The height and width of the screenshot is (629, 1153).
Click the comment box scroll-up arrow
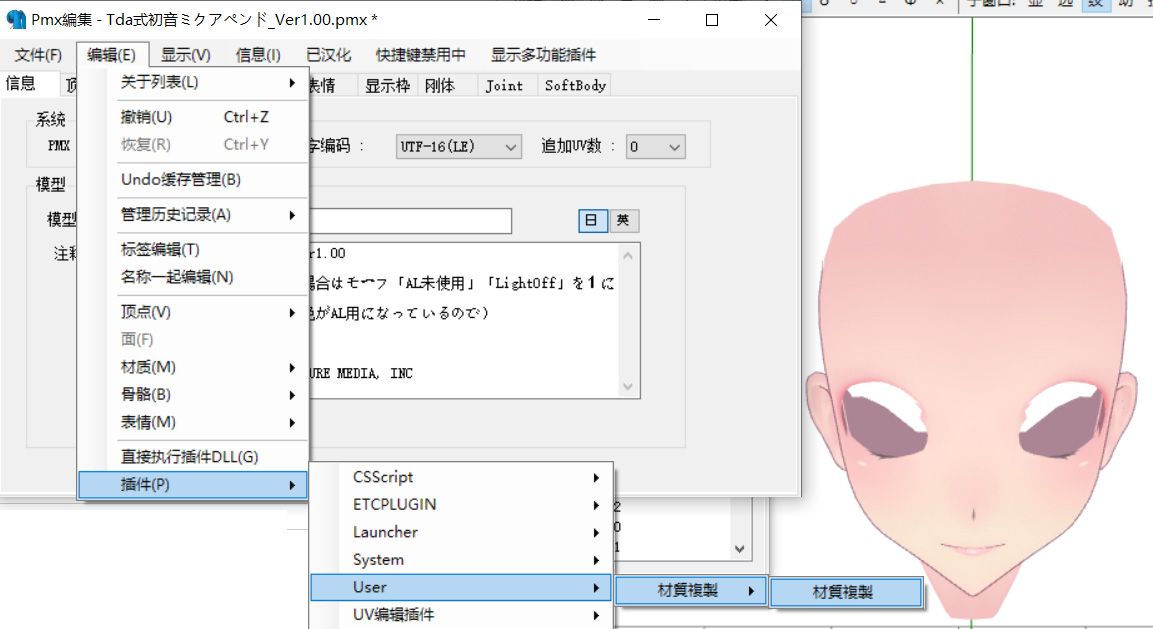click(628, 256)
